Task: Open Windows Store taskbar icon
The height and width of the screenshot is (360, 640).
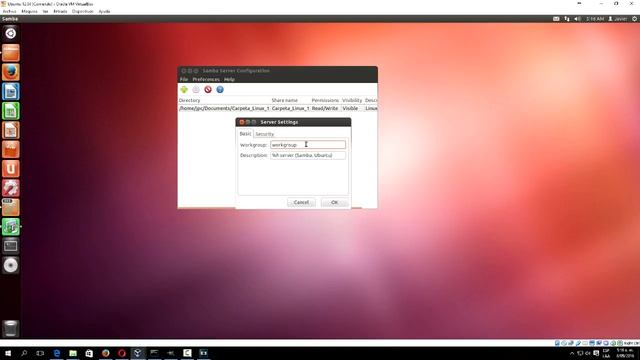Action: [x=89, y=353]
